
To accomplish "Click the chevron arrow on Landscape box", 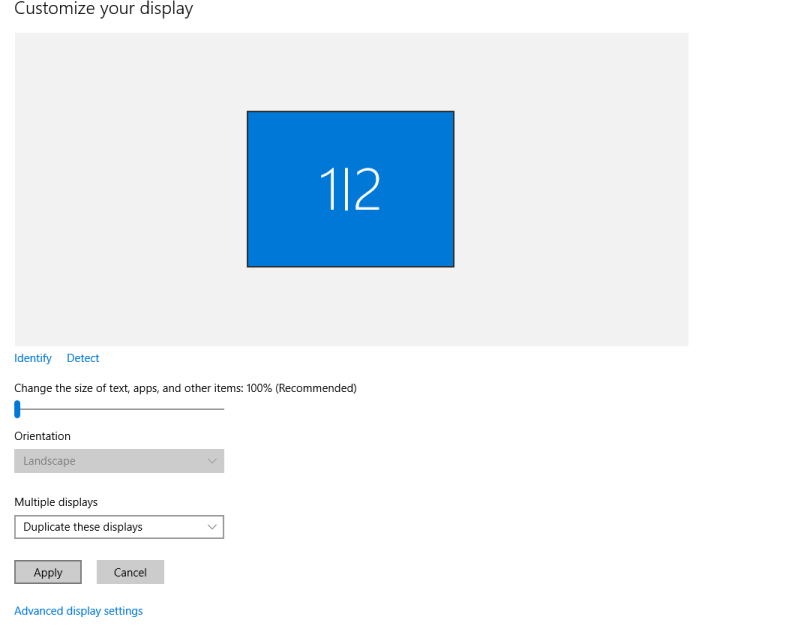I will [x=212, y=461].
